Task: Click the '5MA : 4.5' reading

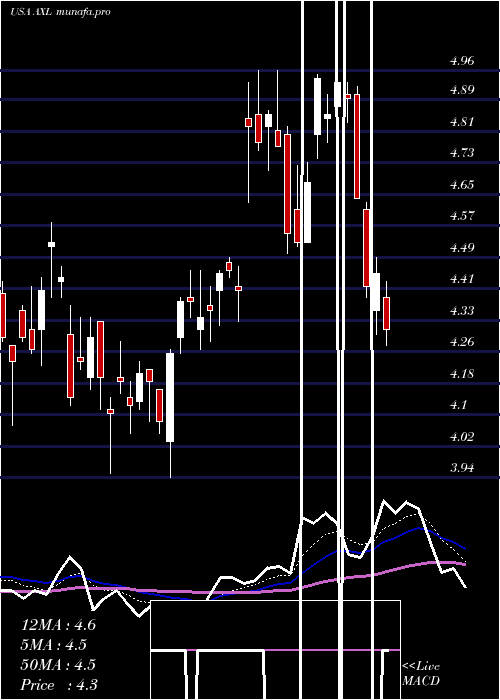Action: tap(54, 645)
